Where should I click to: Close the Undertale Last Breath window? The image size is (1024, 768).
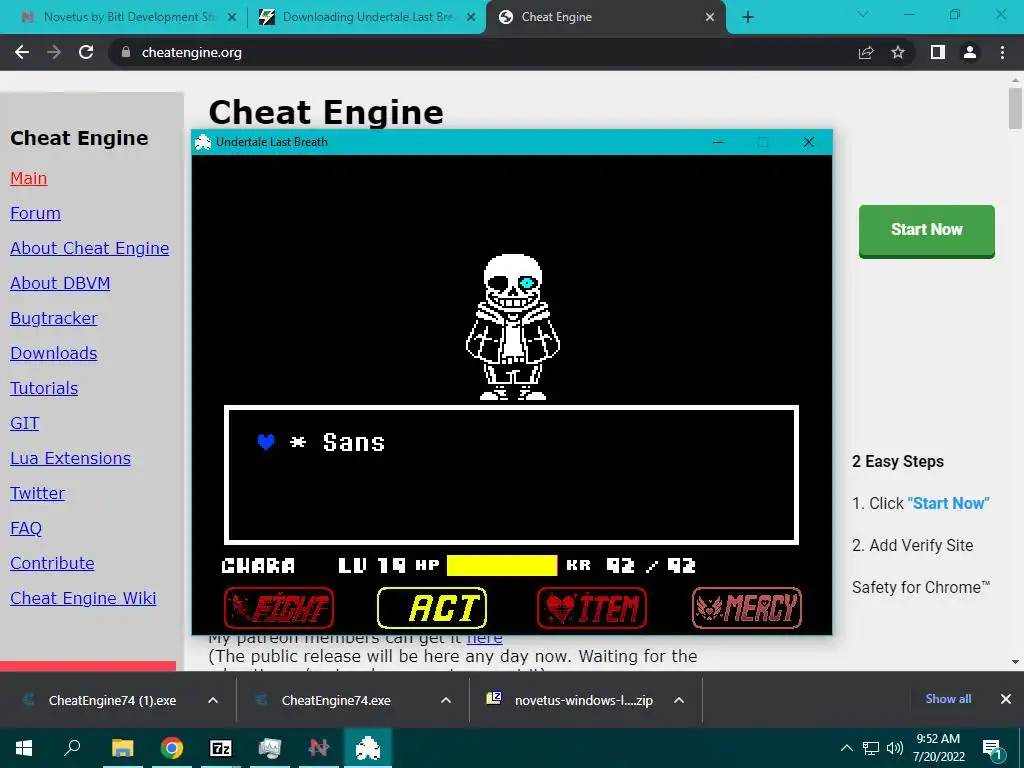click(x=808, y=142)
